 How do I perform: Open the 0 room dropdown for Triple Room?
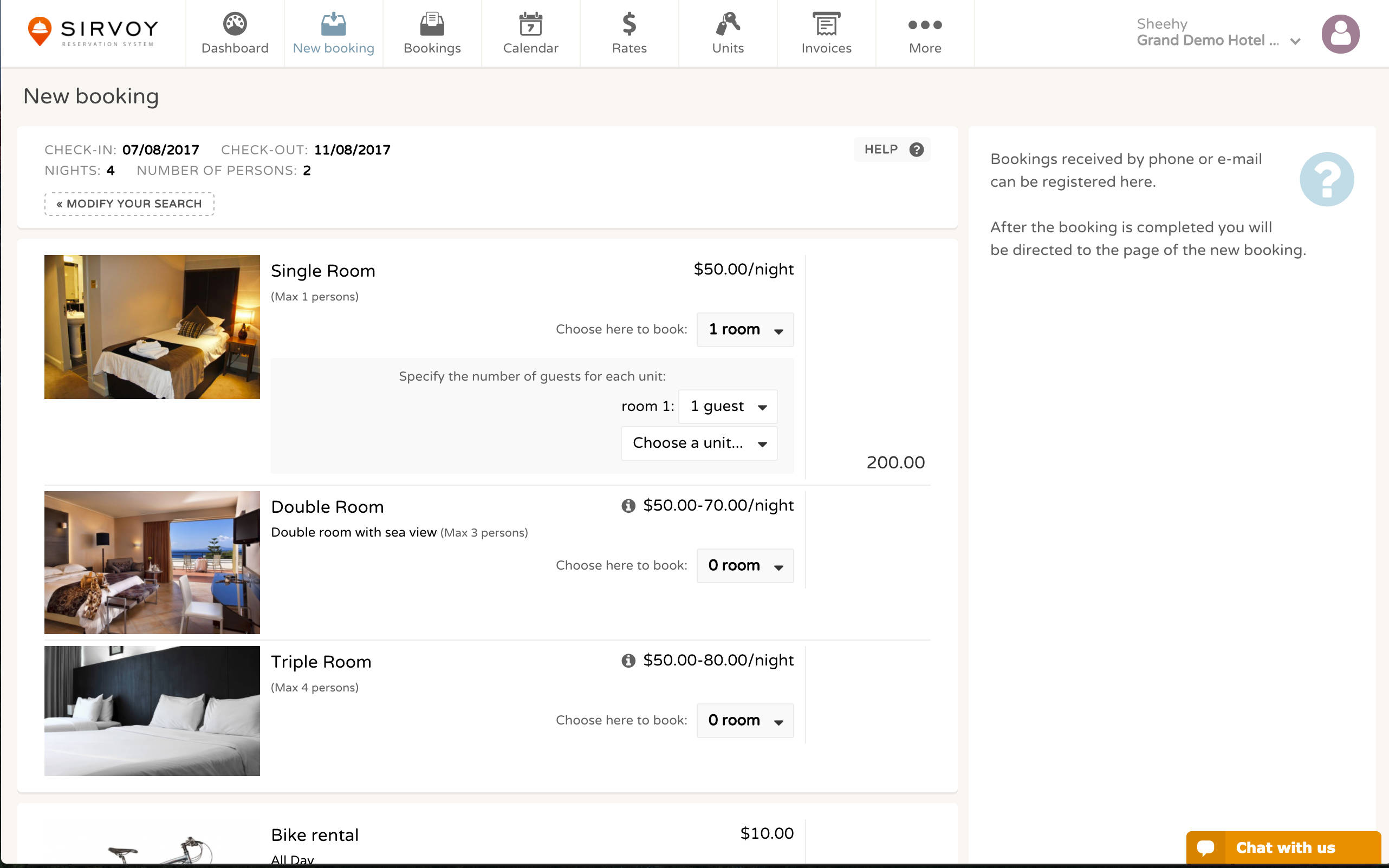tap(744, 721)
